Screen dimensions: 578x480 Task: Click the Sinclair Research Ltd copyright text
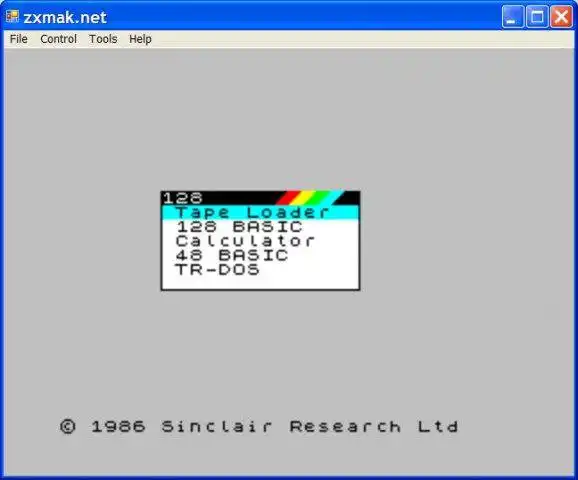pos(259,427)
